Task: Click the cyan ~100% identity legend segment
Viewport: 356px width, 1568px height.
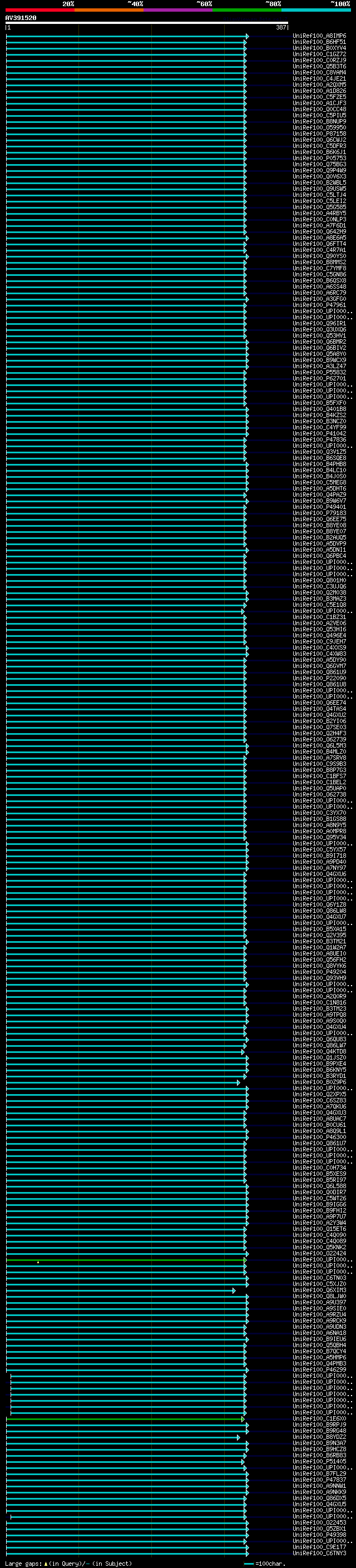Action: click(316, 10)
